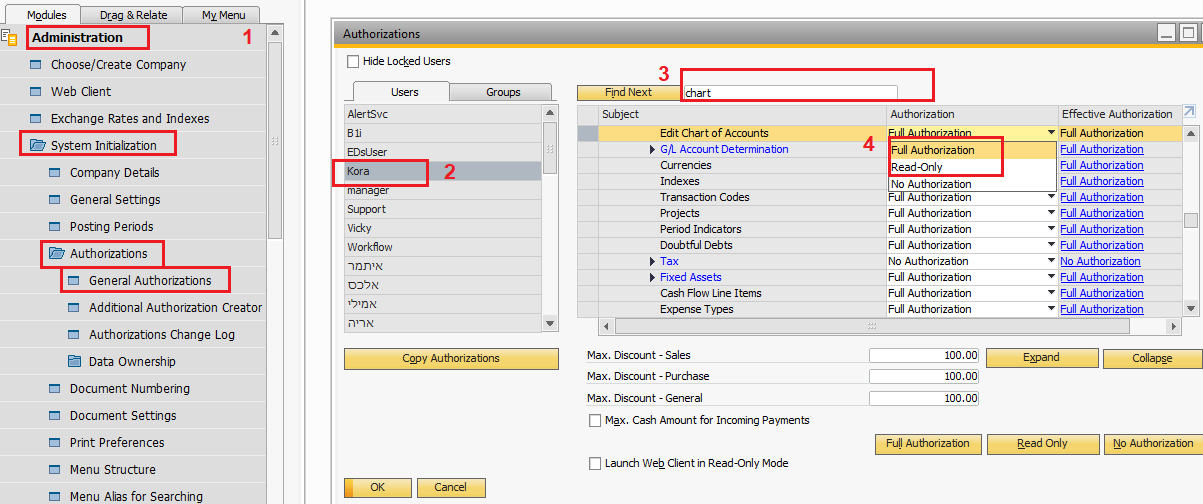Click the Find Next button
Viewport: 1203px width, 504px height.
[x=627, y=92]
